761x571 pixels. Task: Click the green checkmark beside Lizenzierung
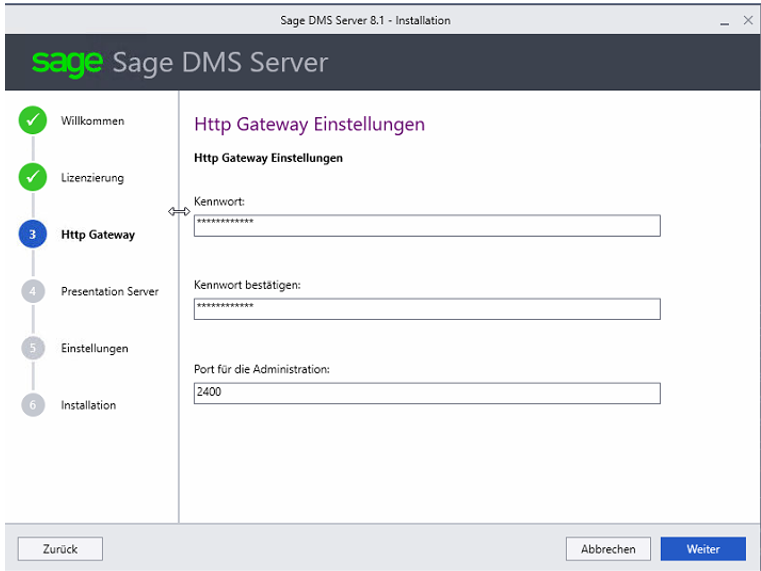click(x=32, y=178)
